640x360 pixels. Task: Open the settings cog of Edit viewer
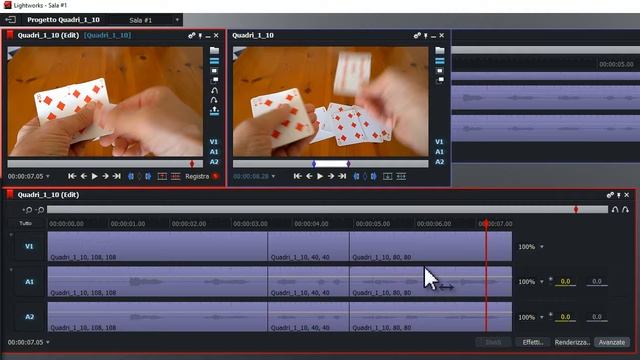click(x=191, y=36)
